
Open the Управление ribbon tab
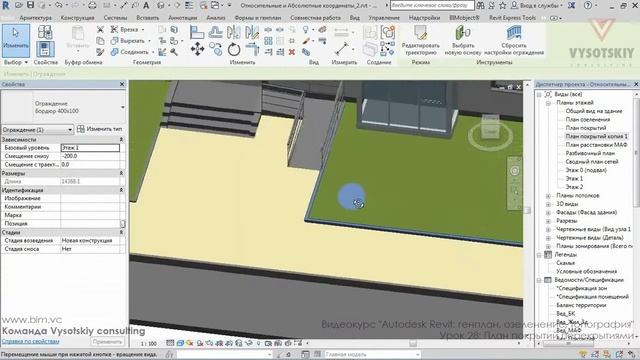384,18
